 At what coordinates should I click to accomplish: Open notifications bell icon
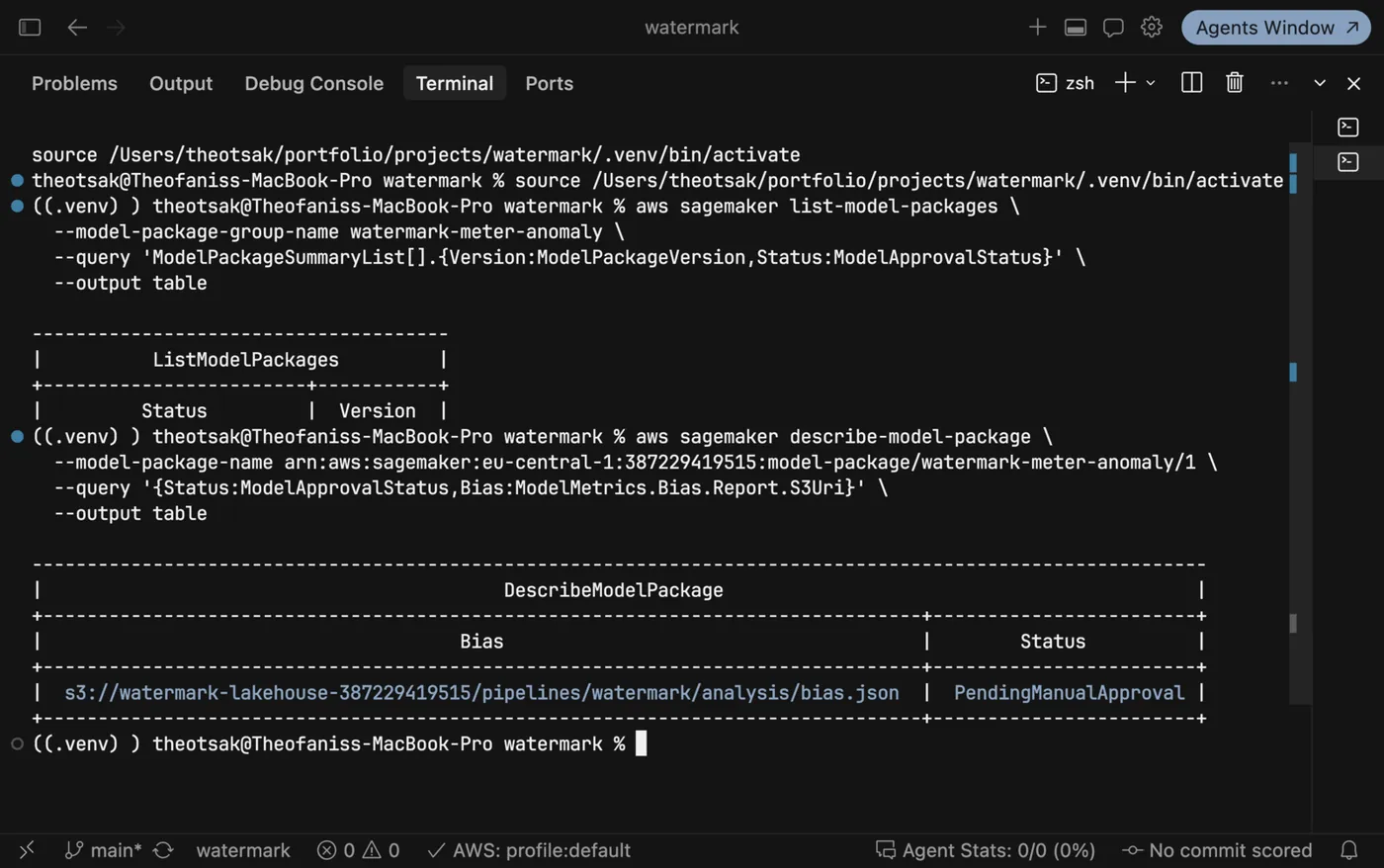click(1349, 850)
